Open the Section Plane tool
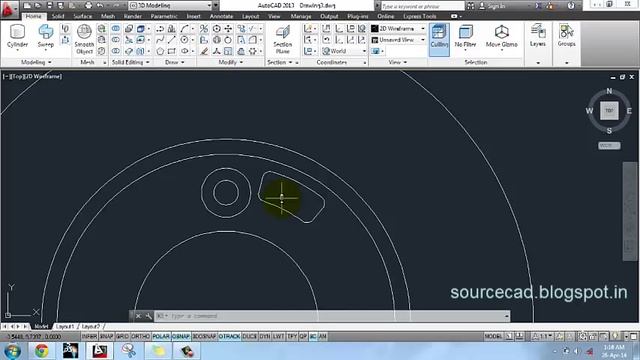This screenshot has height=360, width=640. coord(282,40)
